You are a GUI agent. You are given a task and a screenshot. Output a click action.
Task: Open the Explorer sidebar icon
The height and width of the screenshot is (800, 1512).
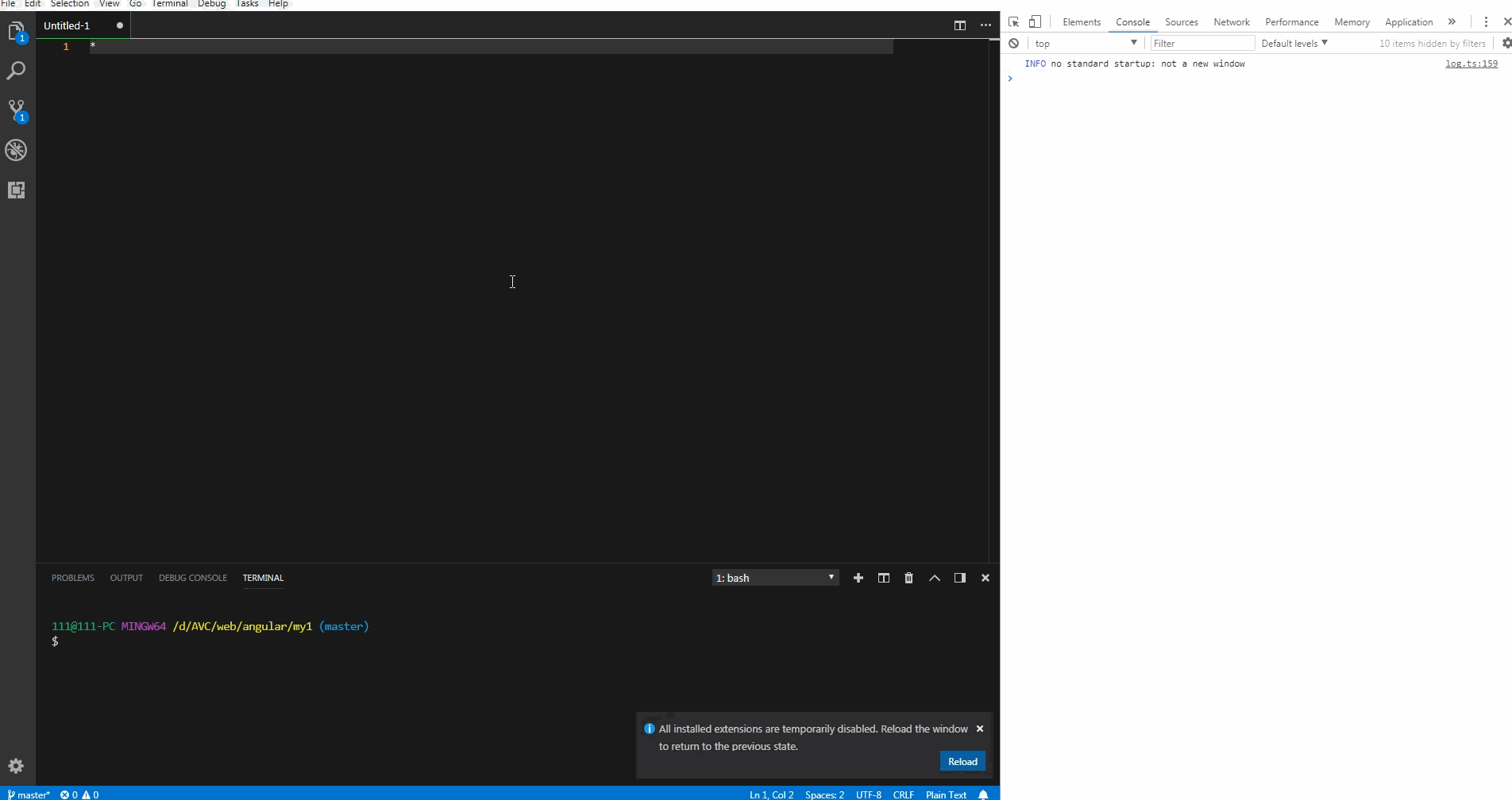click(16, 32)
